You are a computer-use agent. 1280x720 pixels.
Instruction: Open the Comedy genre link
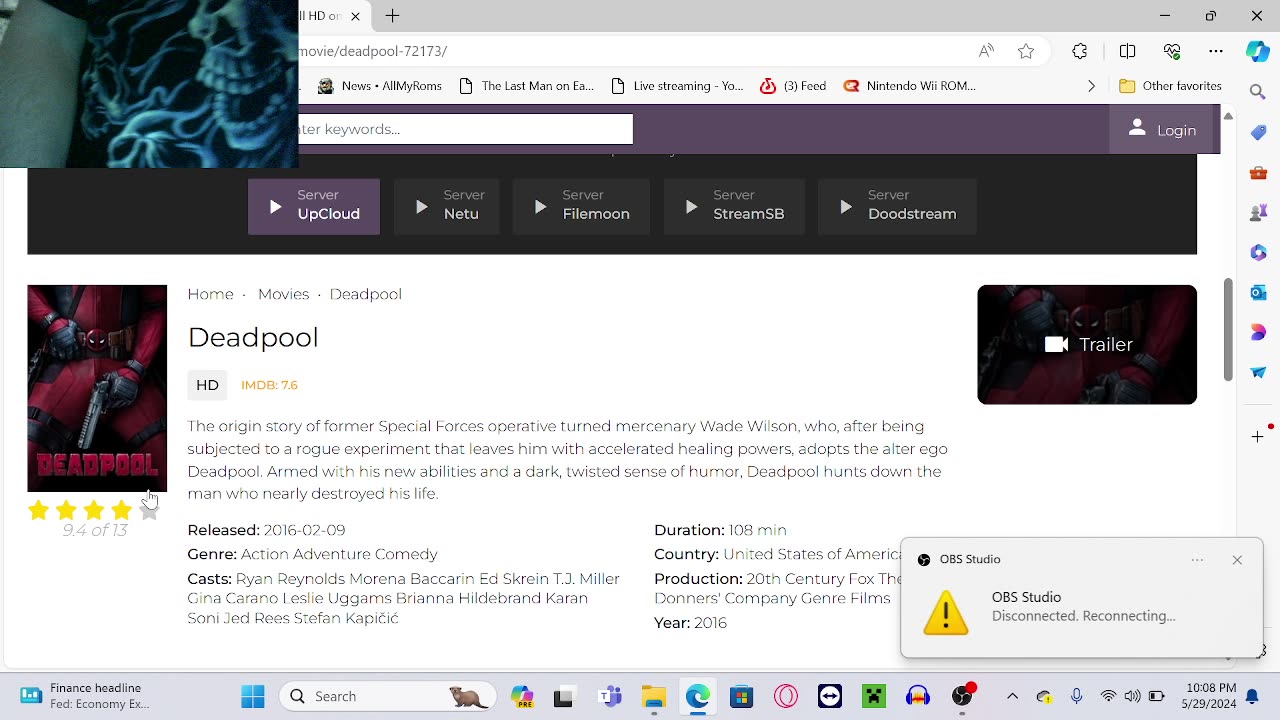pyautogui.click(x=405, y=554)
